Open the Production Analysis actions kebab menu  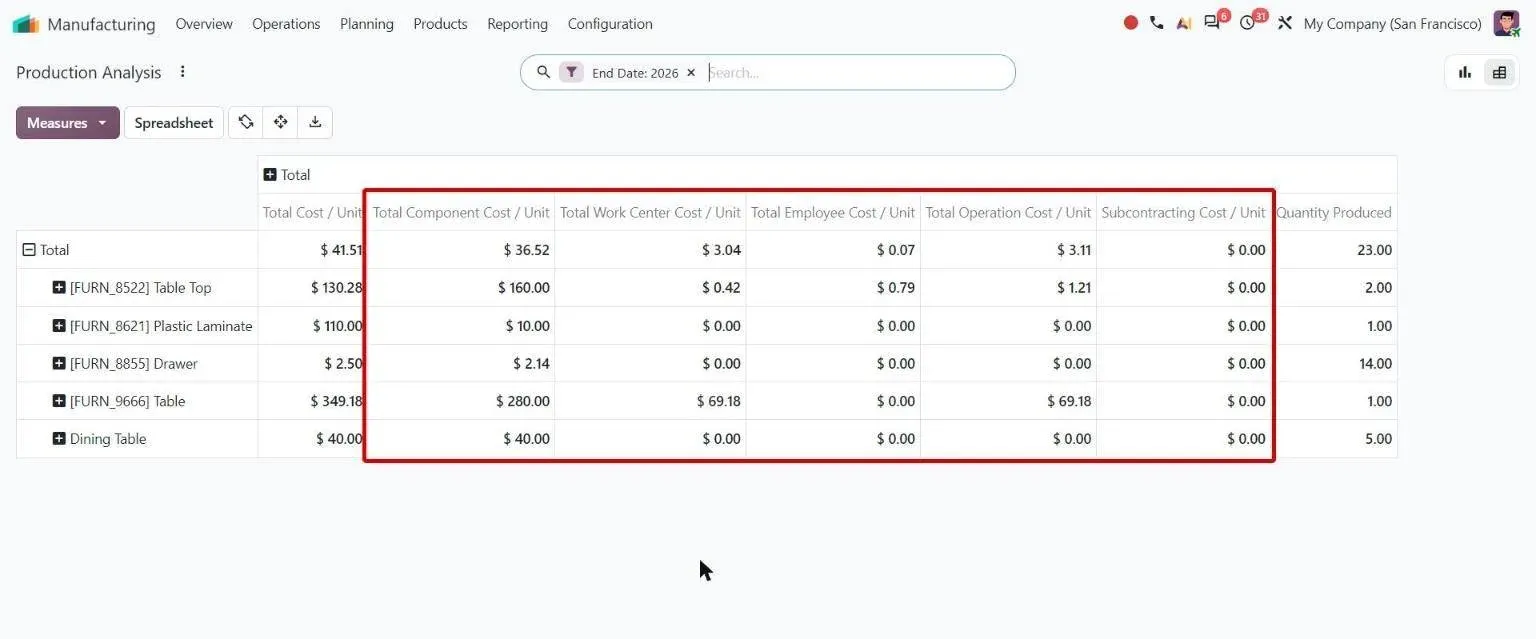pyautogui.click(x=182, y=72)
